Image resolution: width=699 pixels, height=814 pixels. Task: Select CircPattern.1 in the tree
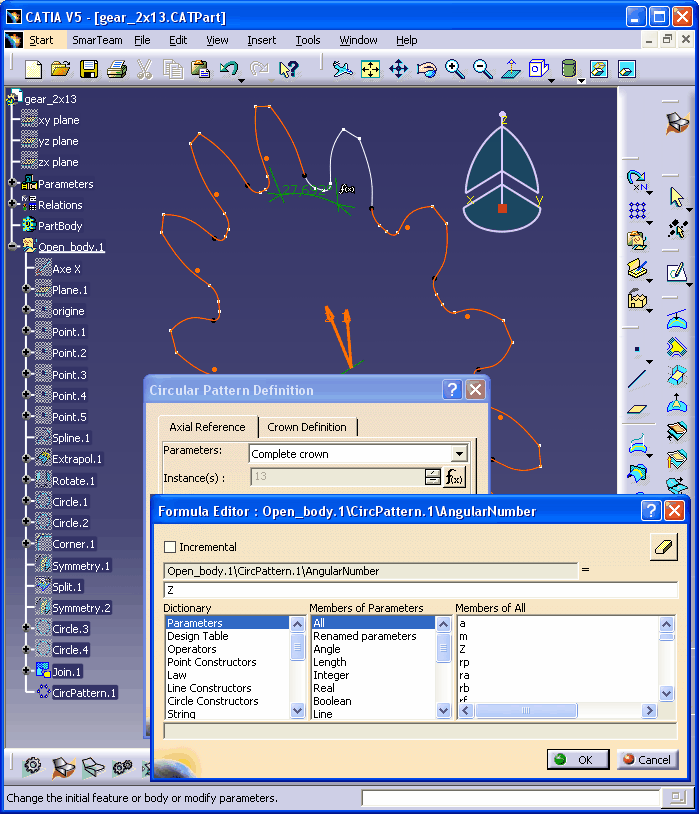click(x=84, y=693)
